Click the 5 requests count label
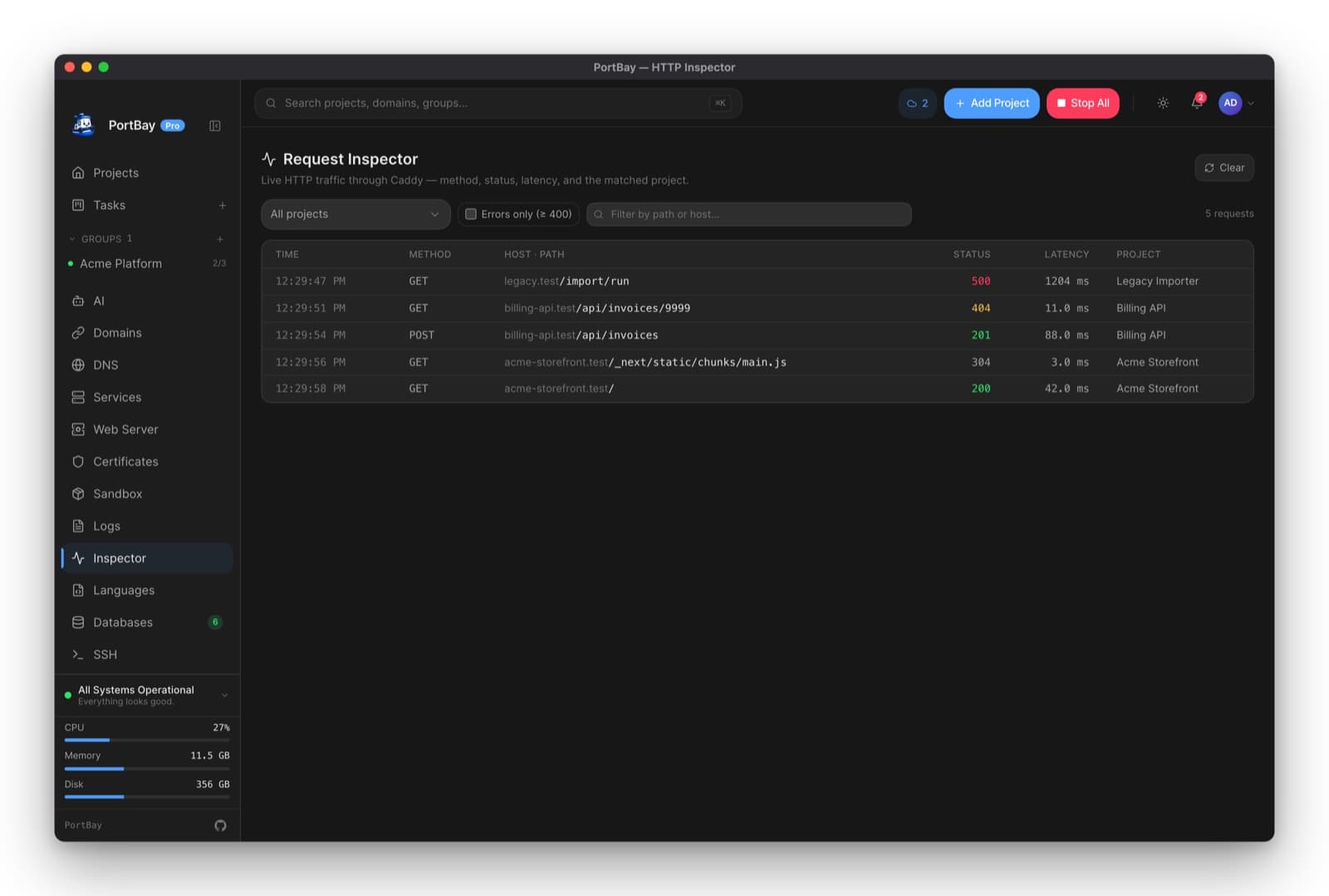Screen dimensions: 1329x896 tap(1229, 214)
